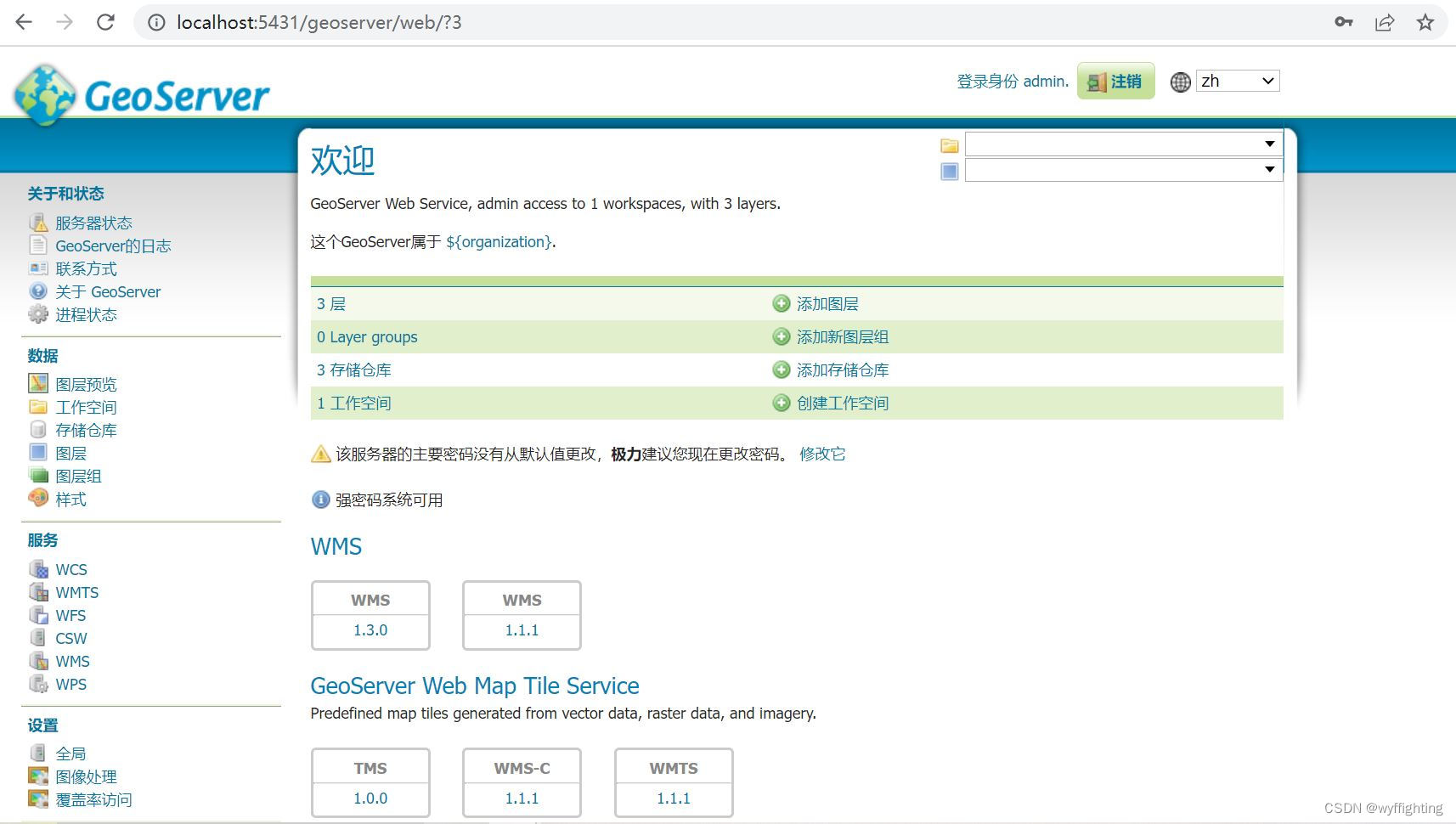This screenshot has height=824, width=1456.
Task: Click 修改它 to change the master password
Action: coord(821,454)
